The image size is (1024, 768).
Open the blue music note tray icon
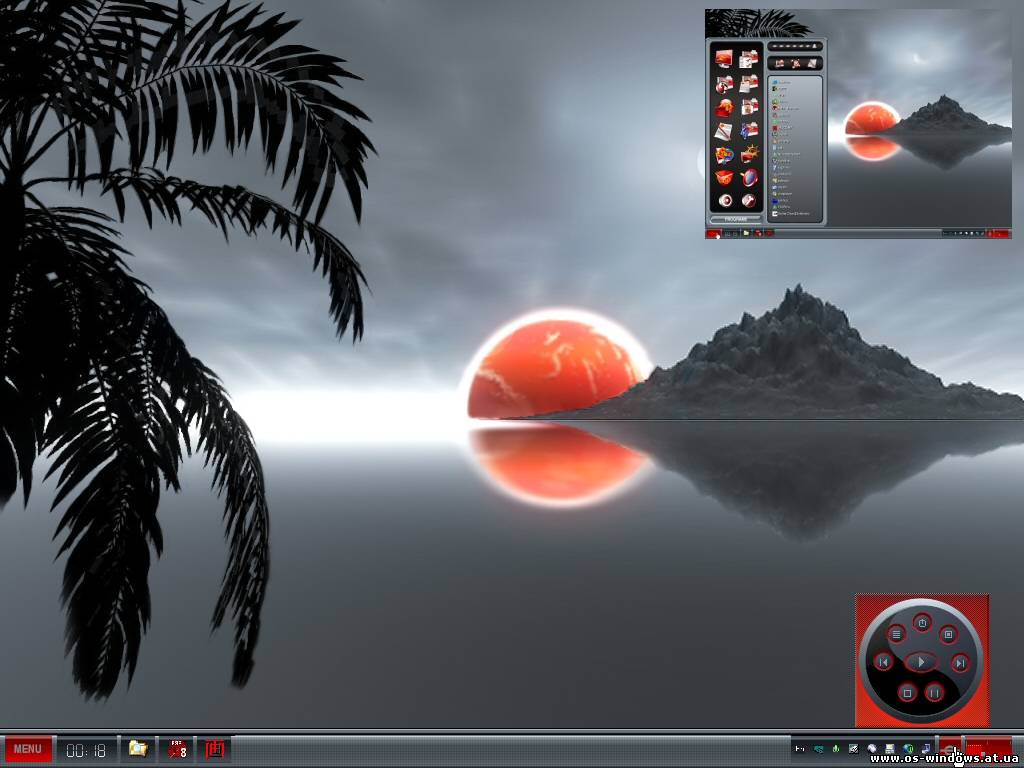pyautogui.click(x=925, y=748)
